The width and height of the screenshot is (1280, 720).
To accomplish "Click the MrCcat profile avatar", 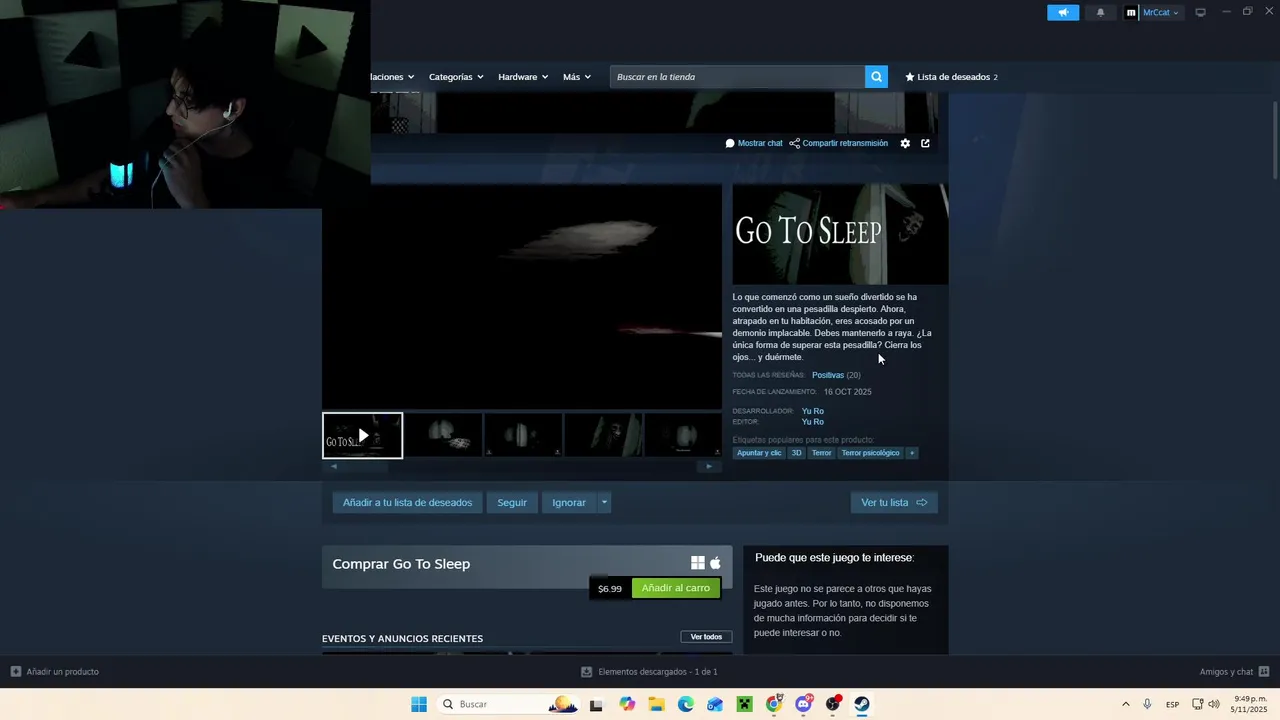I will (1131, 12).
